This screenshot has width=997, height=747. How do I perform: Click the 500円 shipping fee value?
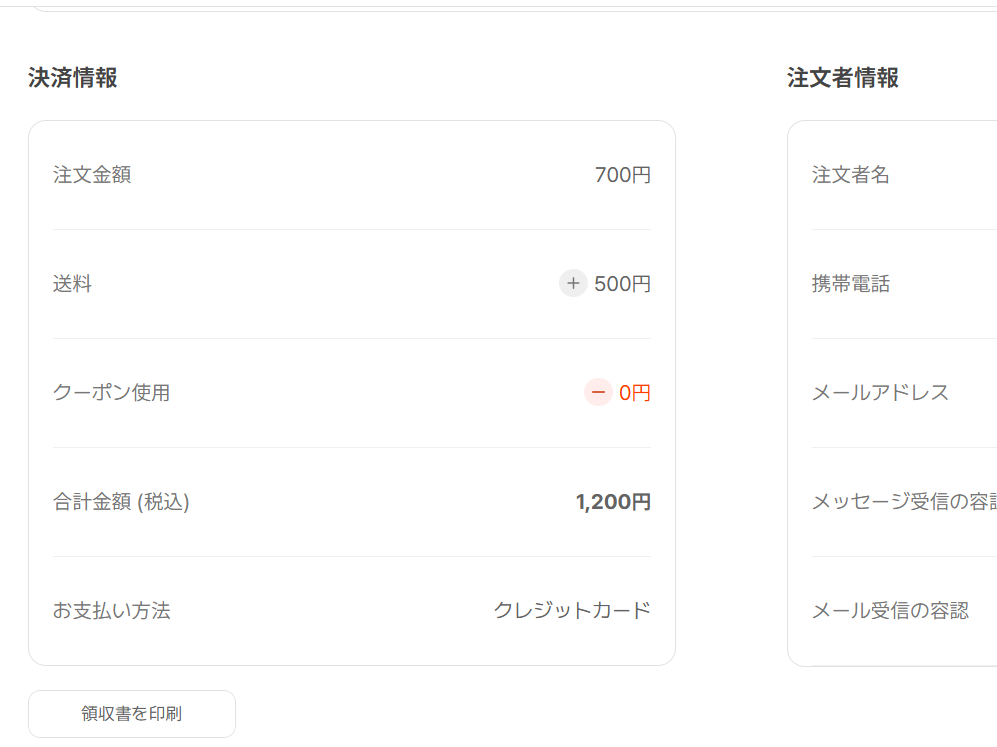[x=622, y=284]
